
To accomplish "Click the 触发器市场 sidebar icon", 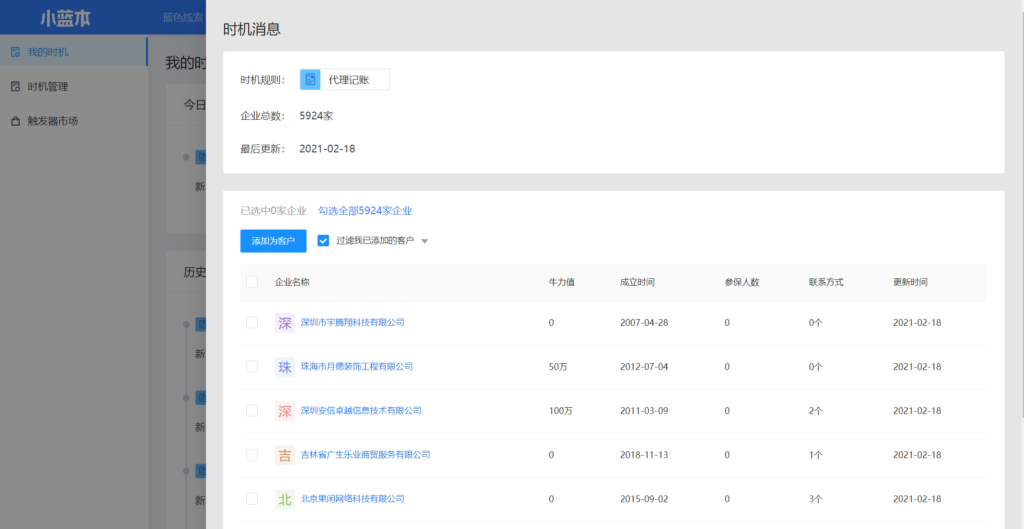I will click(x=15, y=121).
